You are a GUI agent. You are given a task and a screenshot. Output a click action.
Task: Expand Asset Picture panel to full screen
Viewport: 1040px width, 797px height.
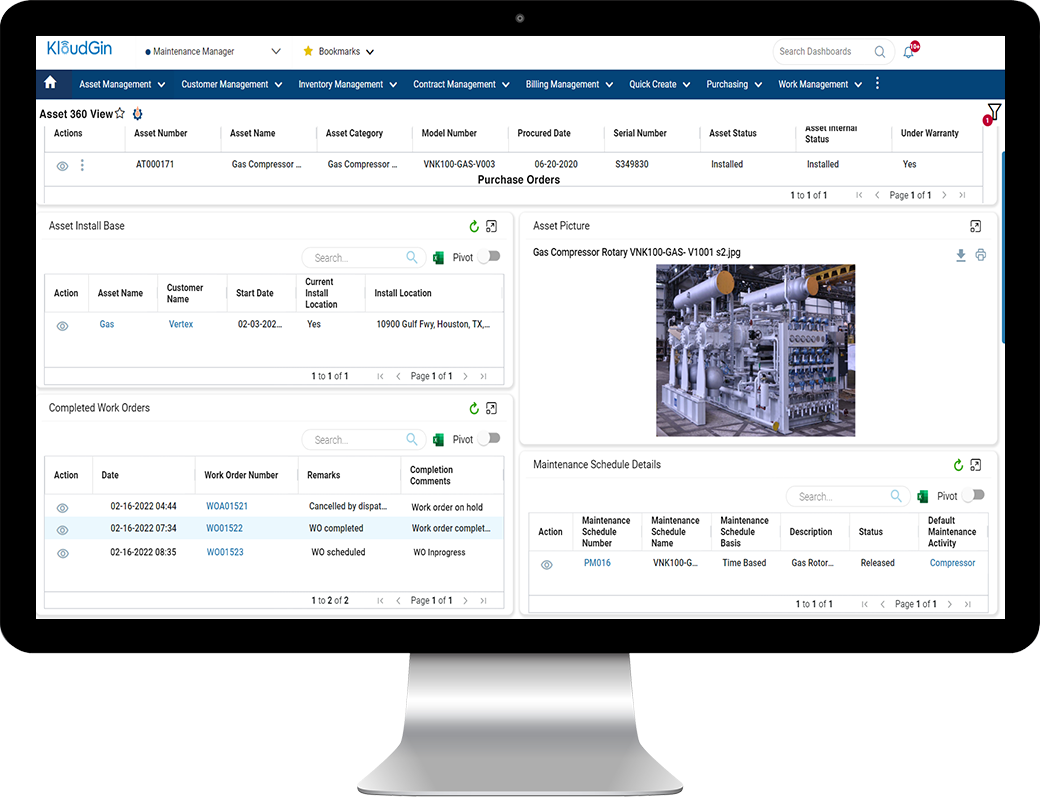coord(975,226)
